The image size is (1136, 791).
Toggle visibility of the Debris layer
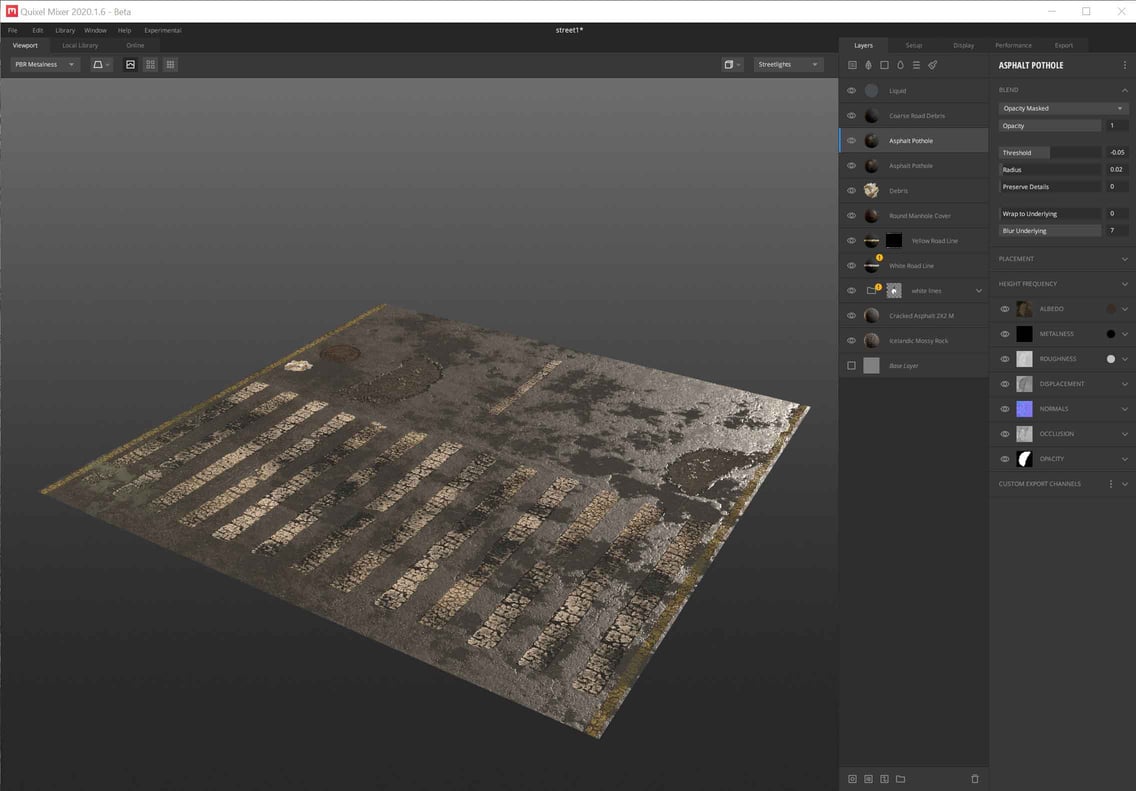851,191
